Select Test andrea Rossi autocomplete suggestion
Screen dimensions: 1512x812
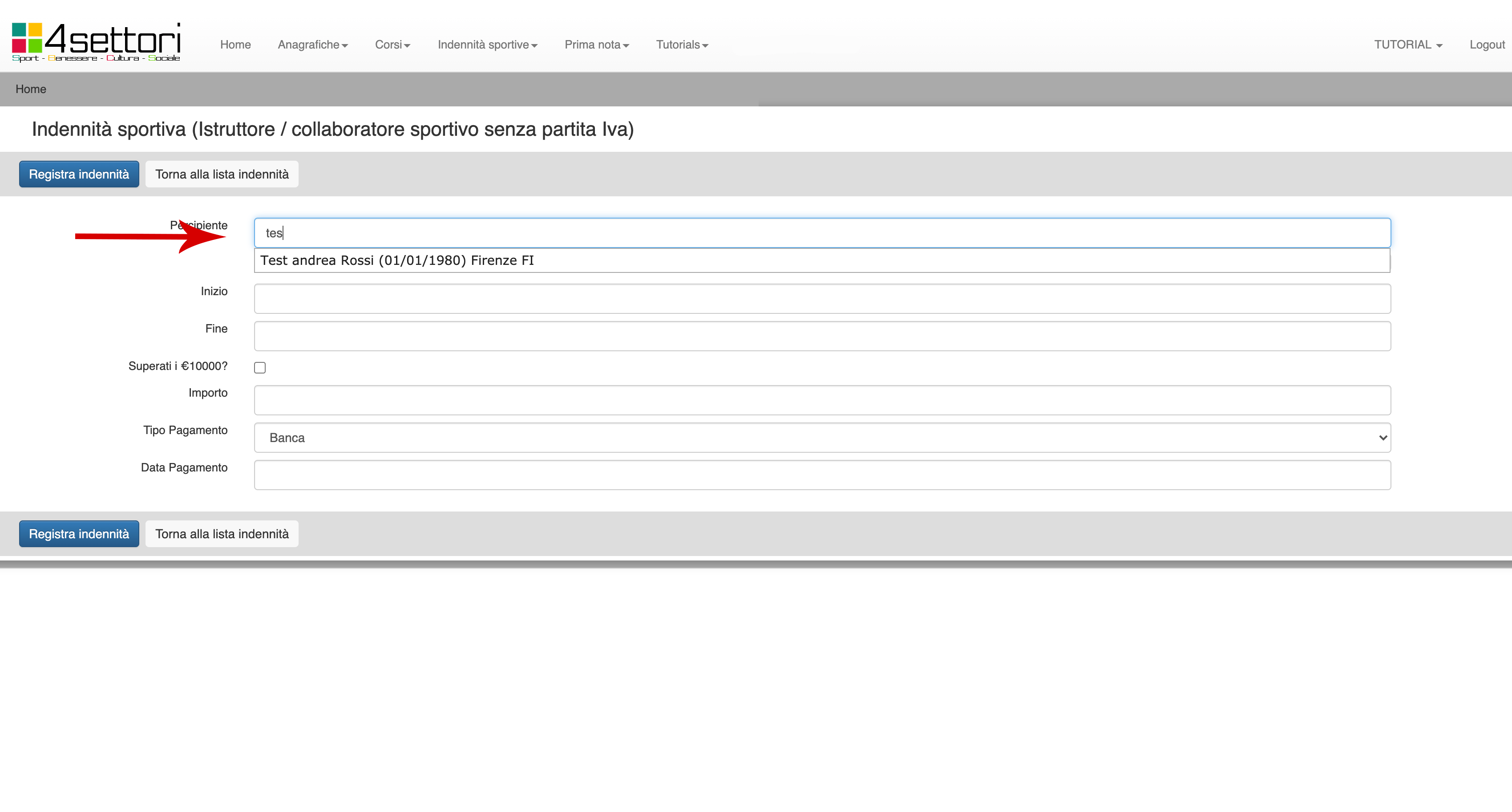pyautogui.click(x=397, y=261)
